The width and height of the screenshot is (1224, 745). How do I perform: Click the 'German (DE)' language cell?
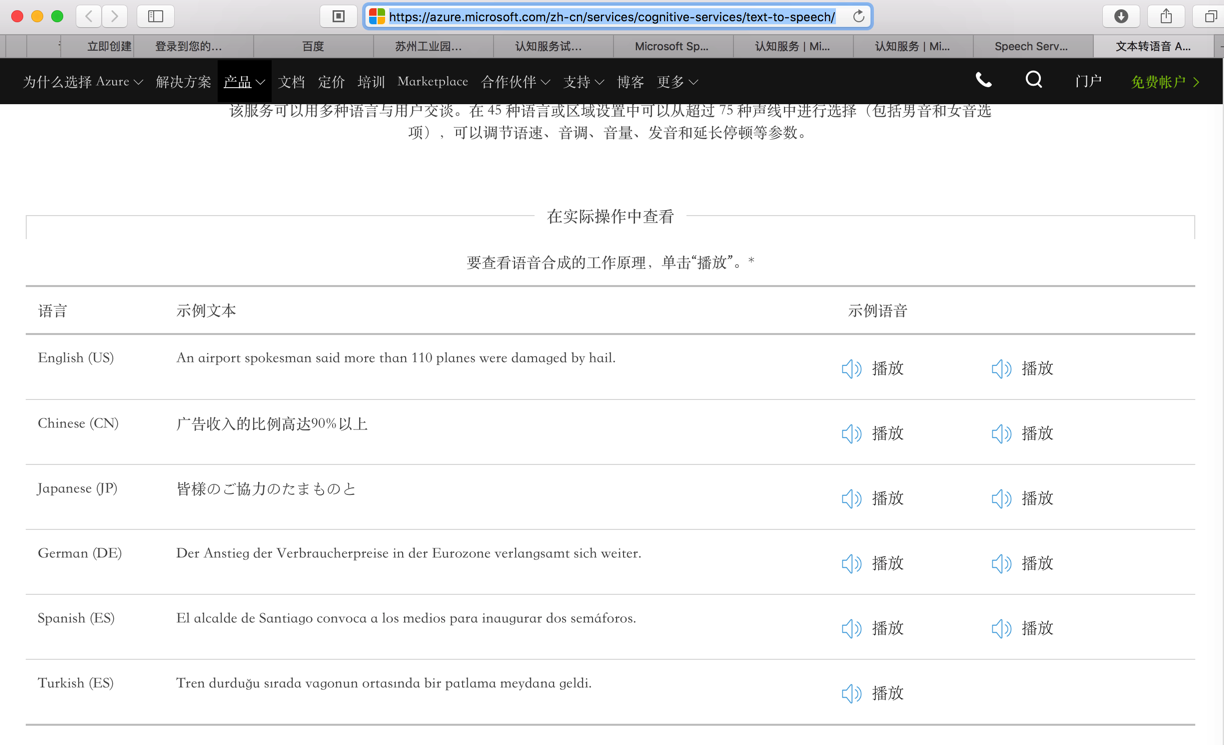coord(80,553)
